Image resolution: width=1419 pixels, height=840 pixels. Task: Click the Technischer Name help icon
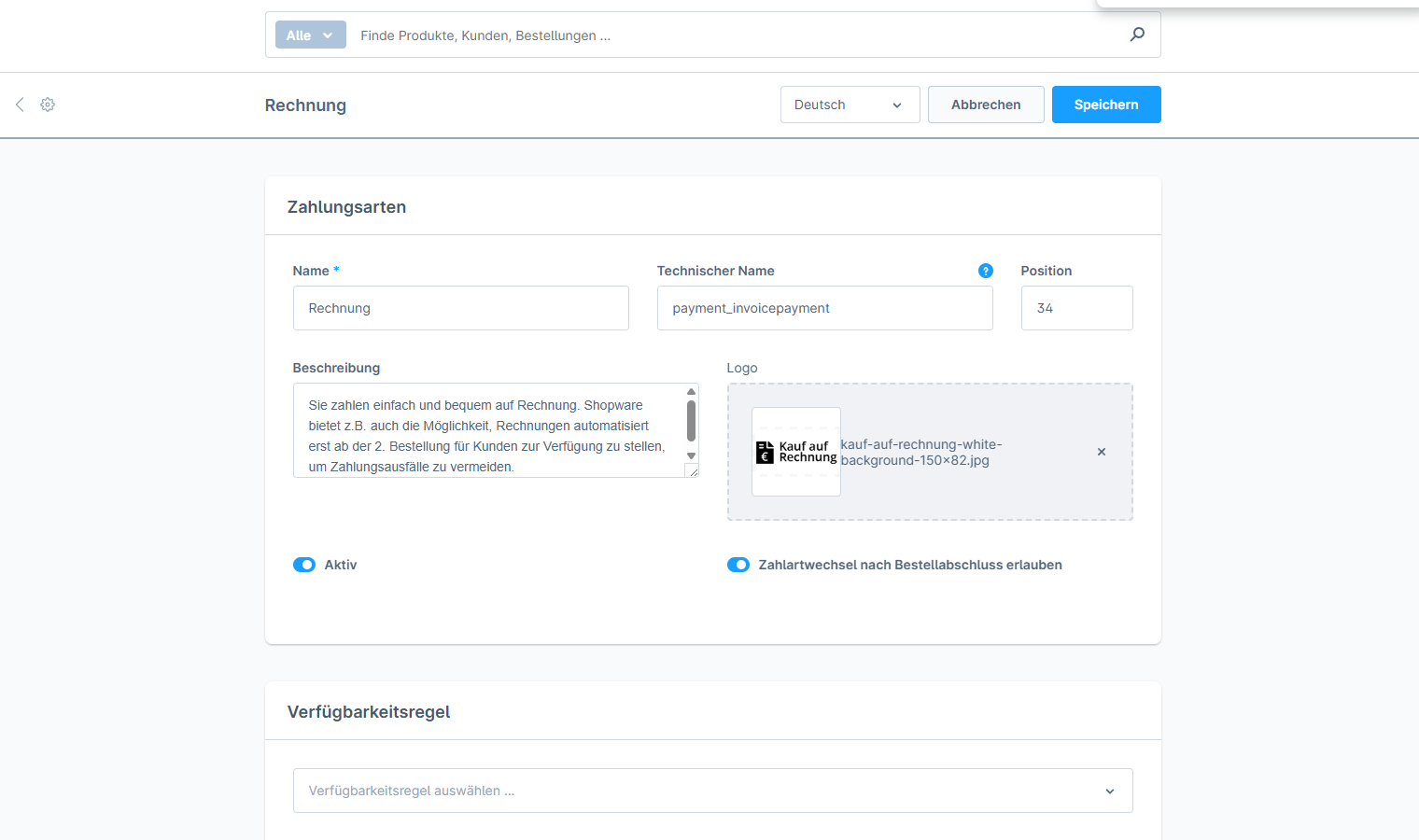(x=985, y=271)
